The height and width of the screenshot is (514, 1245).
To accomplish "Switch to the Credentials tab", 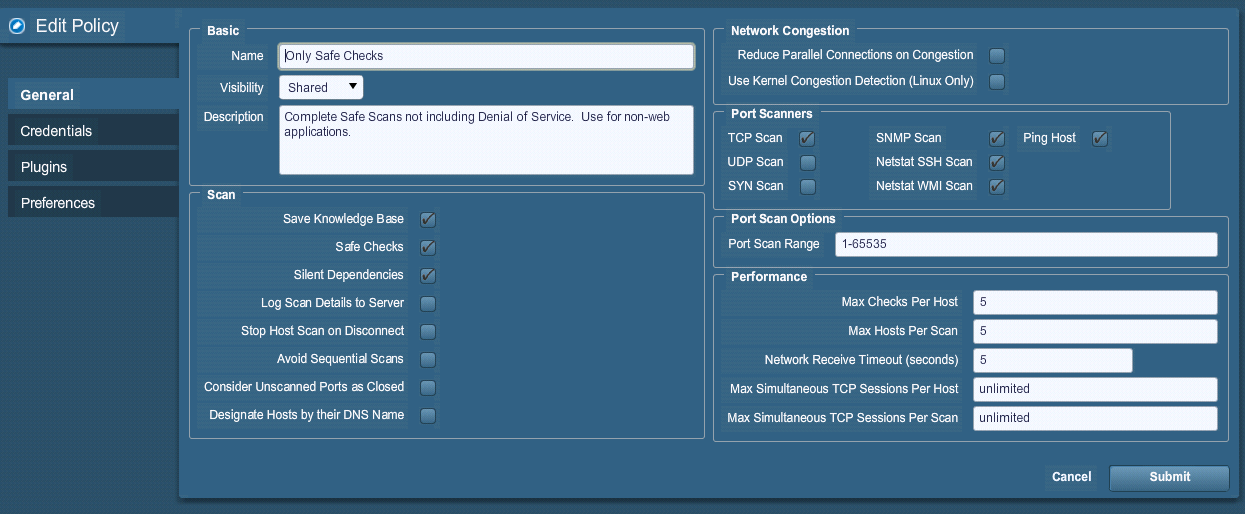I will coord(56,131).
